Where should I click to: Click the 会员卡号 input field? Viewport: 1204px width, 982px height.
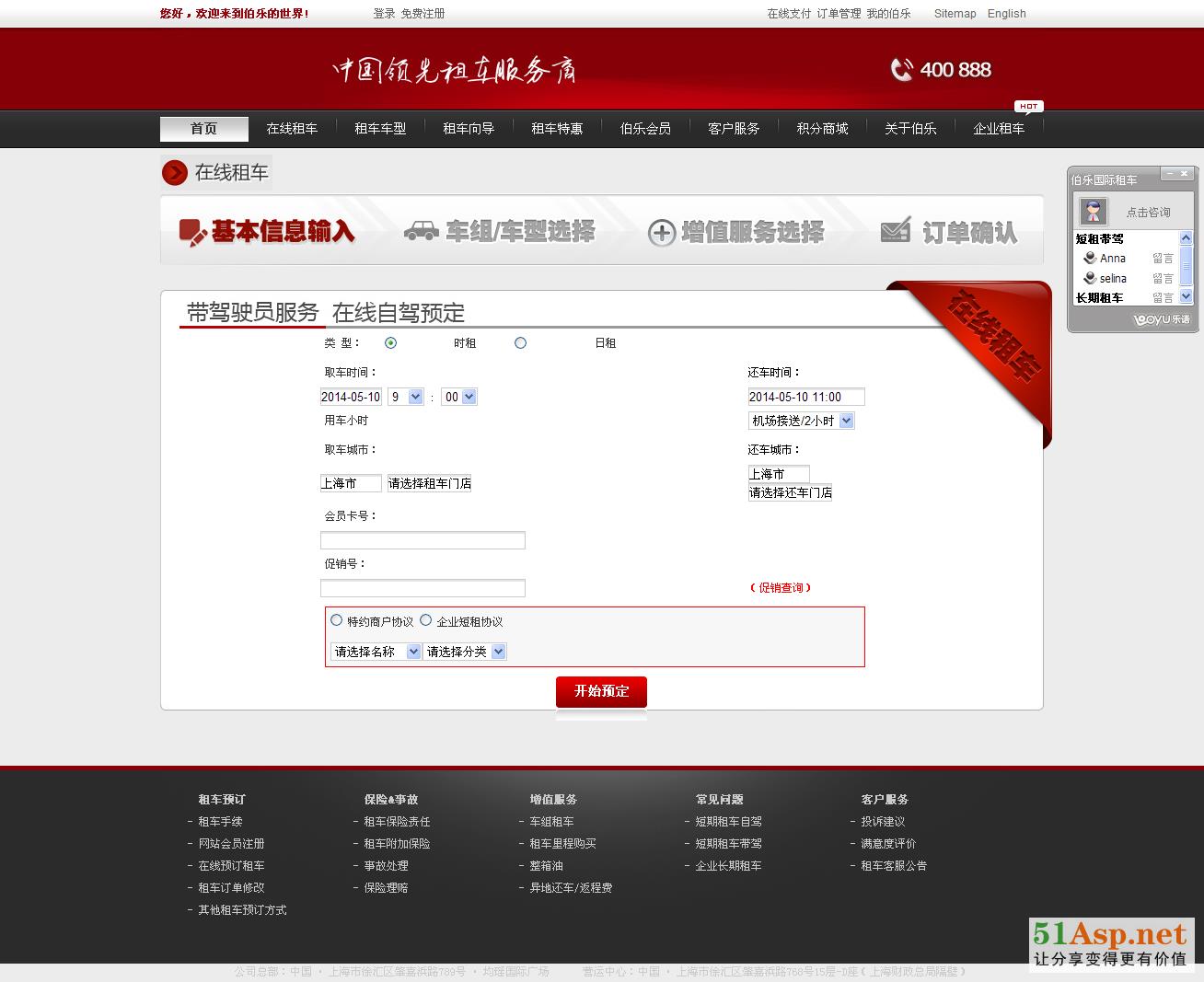(x=423, y=540)
